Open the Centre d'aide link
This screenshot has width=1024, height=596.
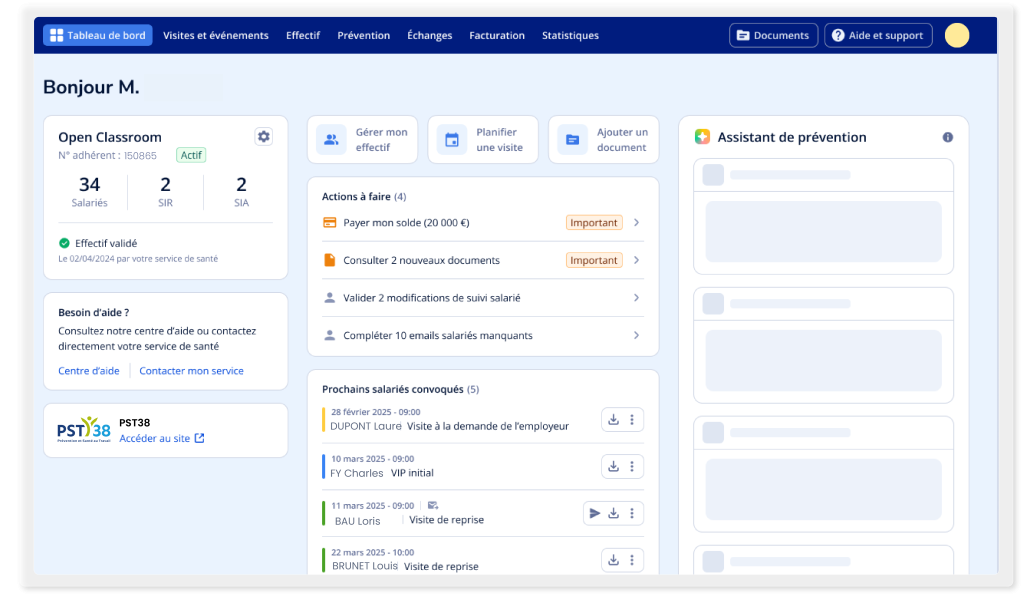pos(89,371)
